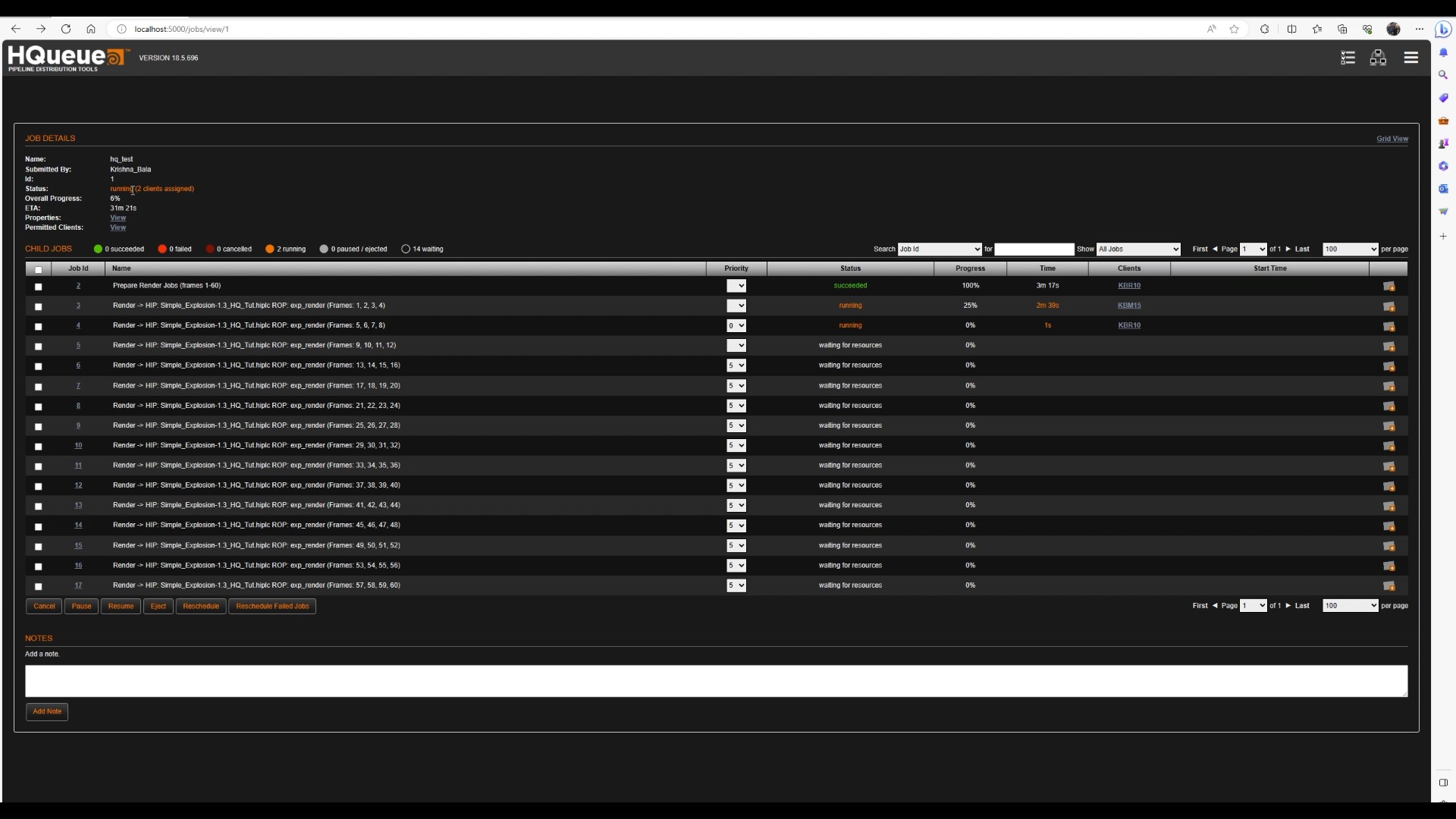
Task: Check the checkbox for job 17
Action: [x=39, y=586]
